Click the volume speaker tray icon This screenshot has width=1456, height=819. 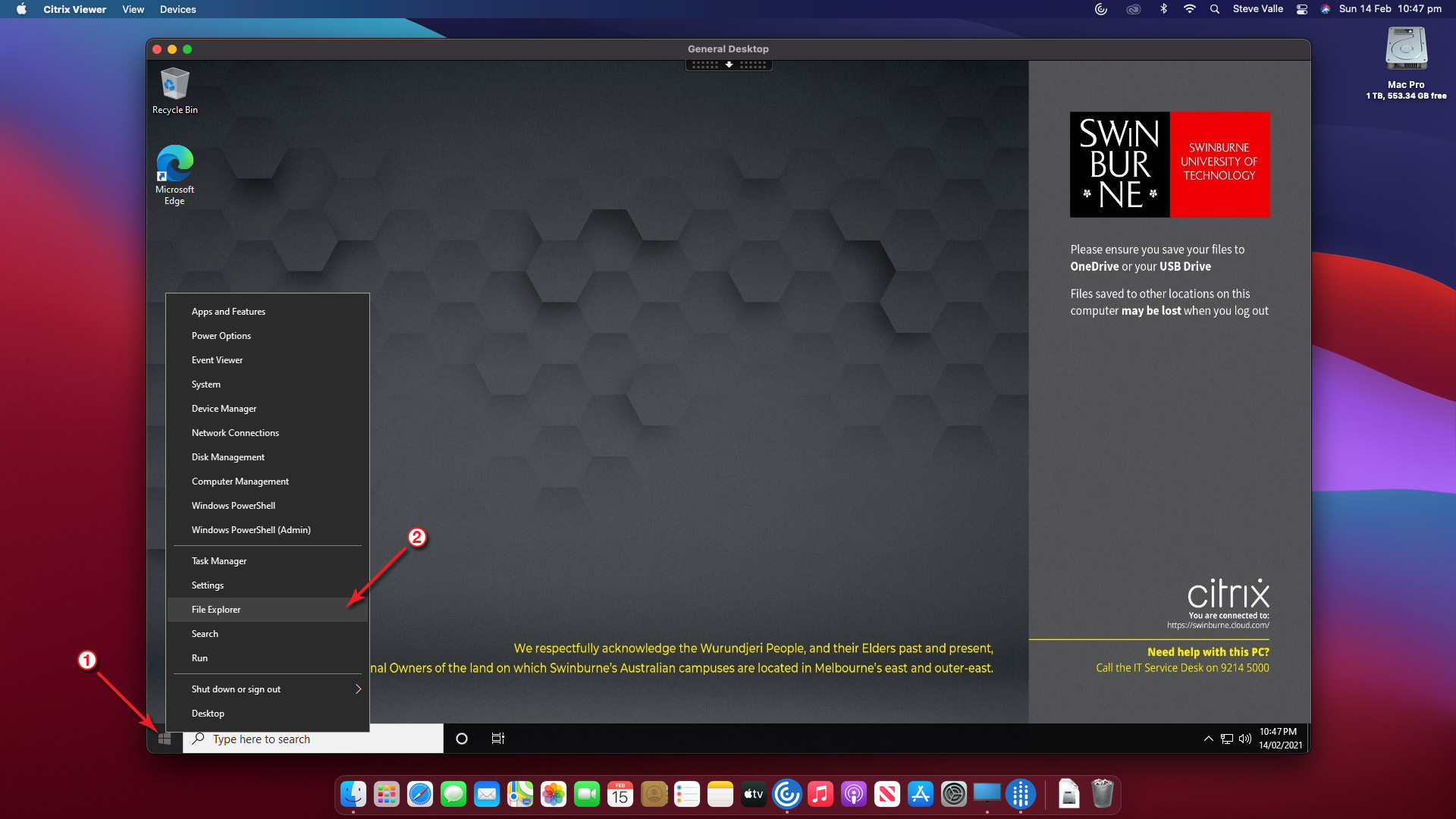(1244, 739)
